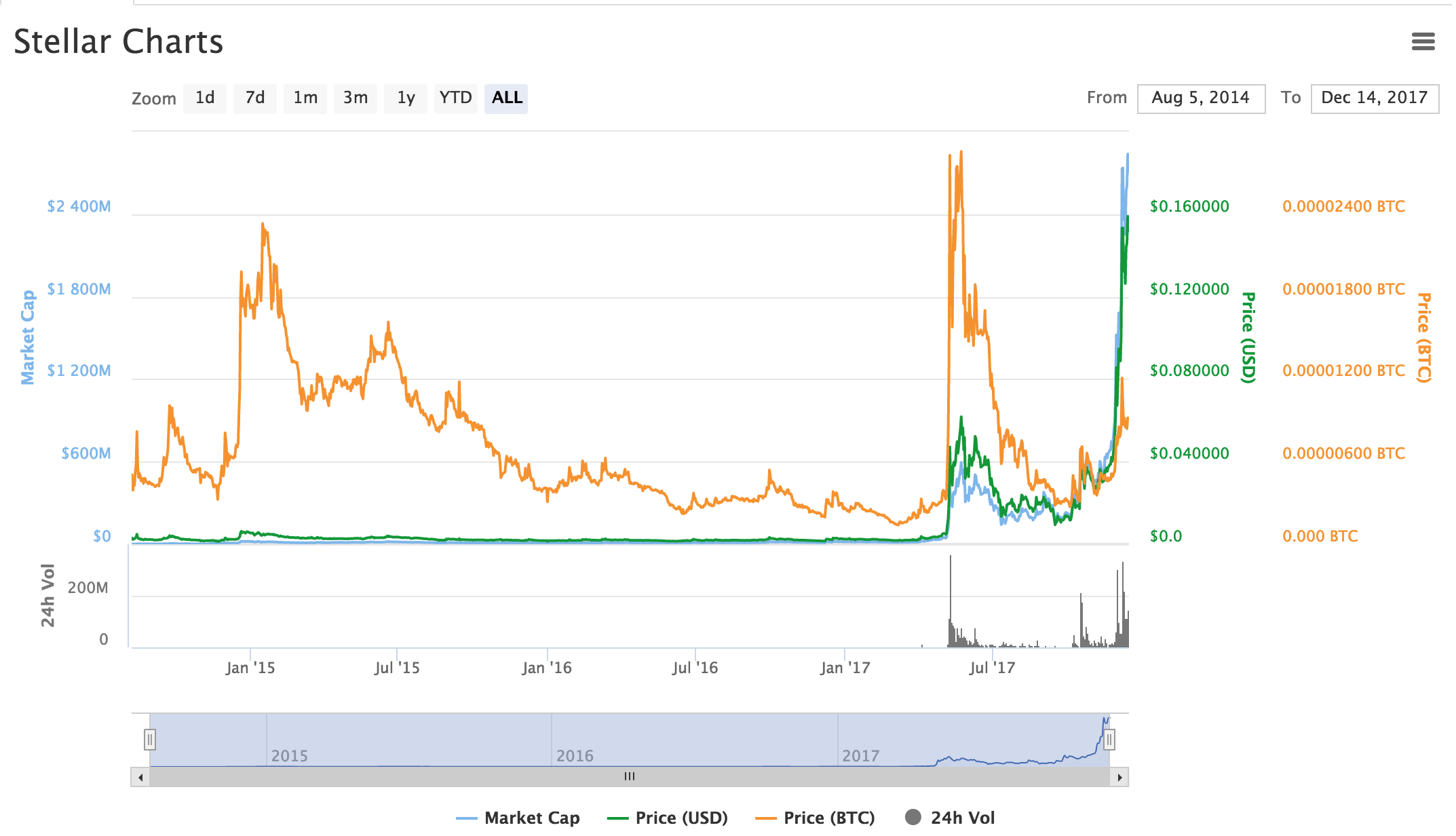Click the 200M volume axis label
The width and height of the screenshot is (1456, 836).
(88, 588)
